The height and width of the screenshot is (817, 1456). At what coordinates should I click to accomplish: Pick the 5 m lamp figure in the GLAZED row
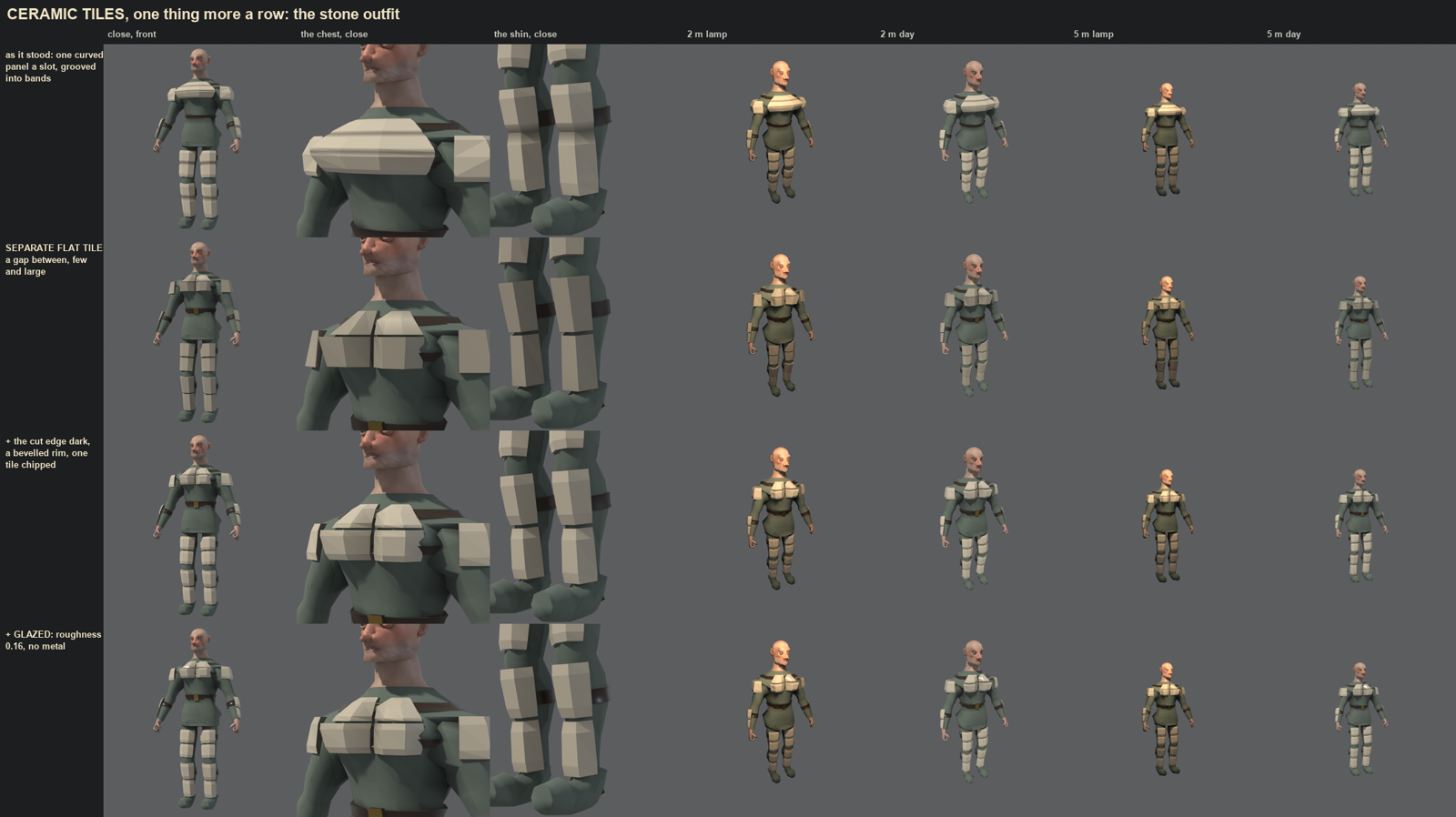pyautogui.click(x=1166, y=721)
